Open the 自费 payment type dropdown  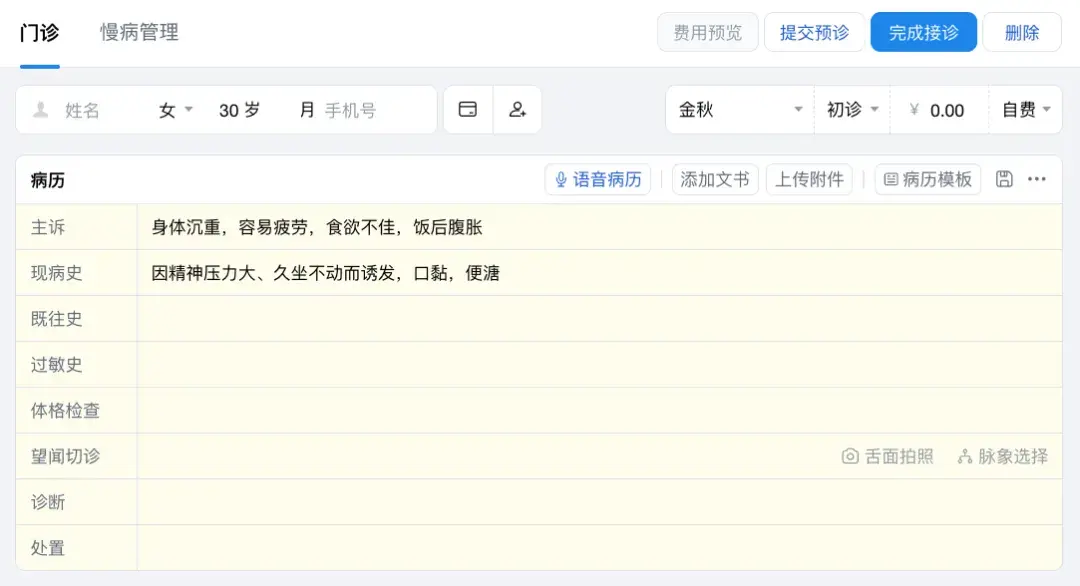click(1026, 109)
